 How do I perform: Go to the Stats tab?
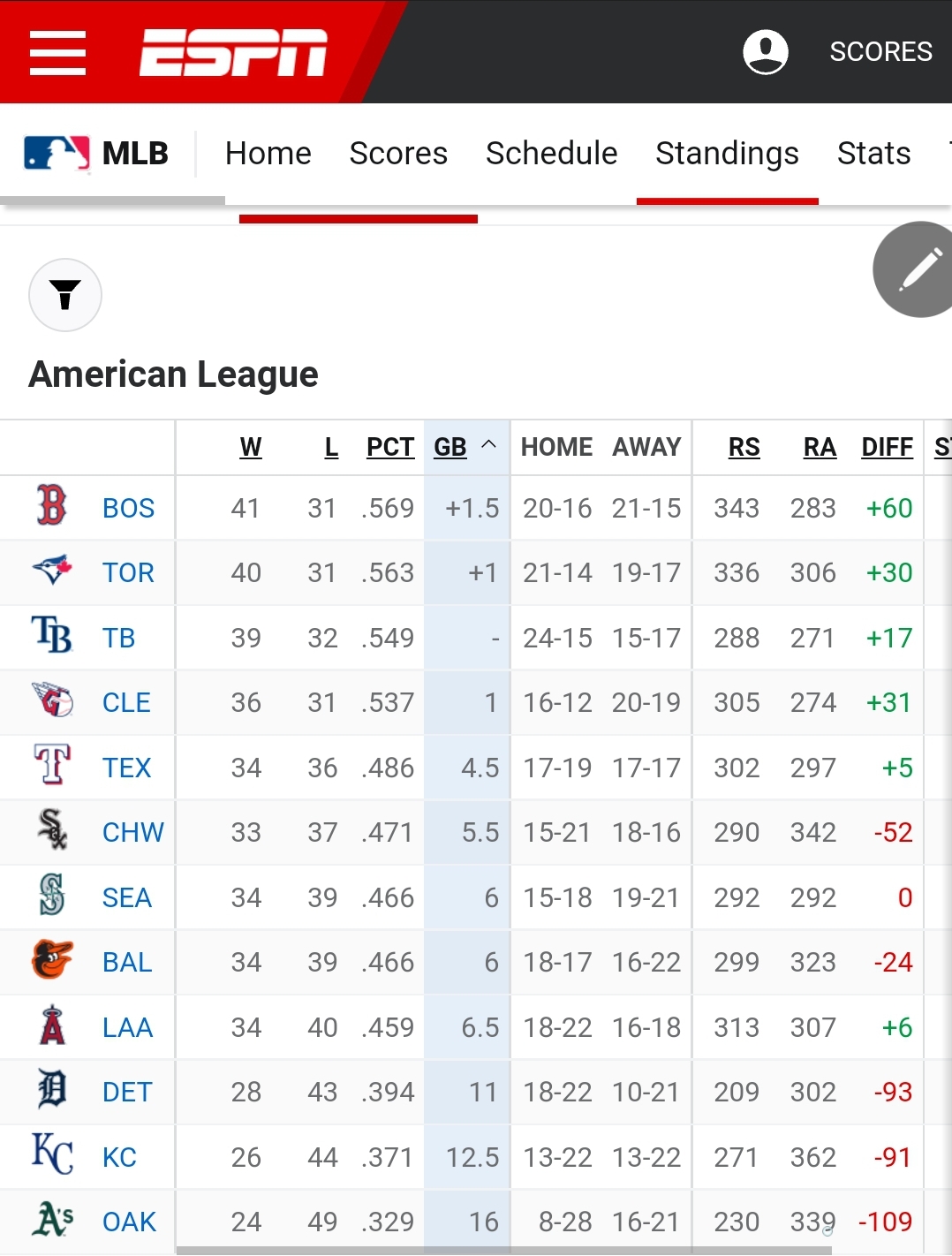[873, 154]
